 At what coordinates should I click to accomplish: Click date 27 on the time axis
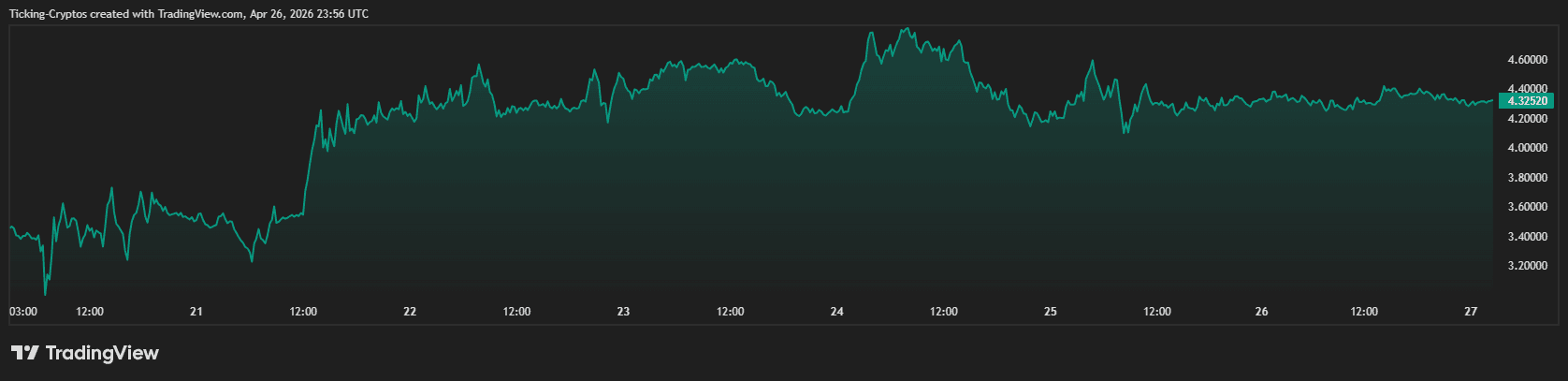[x=1471, y=312]
